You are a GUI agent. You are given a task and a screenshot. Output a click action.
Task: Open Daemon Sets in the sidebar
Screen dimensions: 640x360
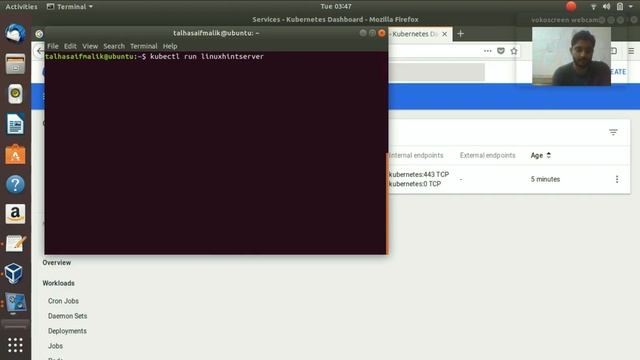coord(67,316)
